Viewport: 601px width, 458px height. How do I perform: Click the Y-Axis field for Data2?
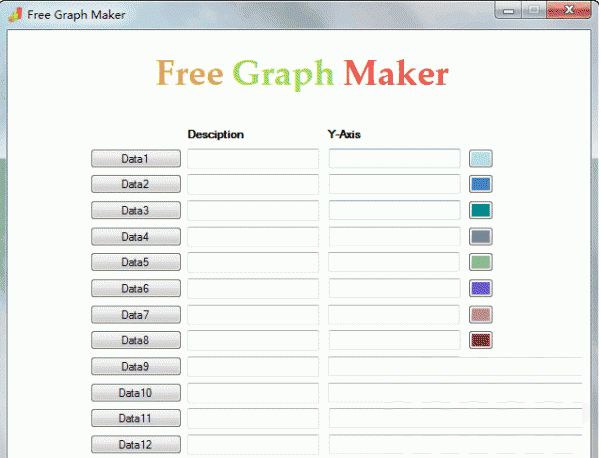tap(394, 184)
